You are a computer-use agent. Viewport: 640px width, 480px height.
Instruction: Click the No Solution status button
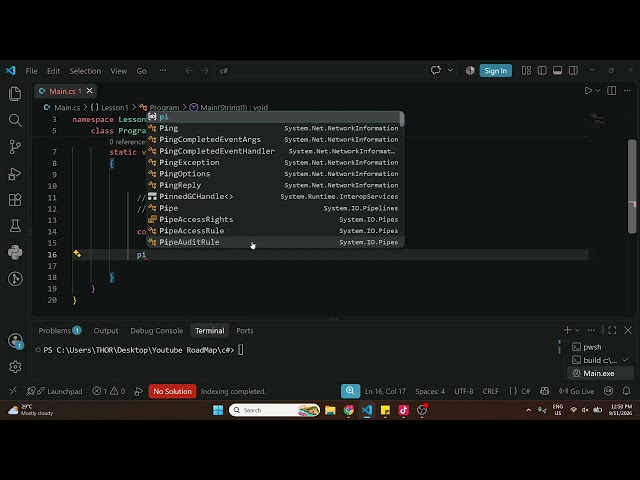tap(172, 391)
